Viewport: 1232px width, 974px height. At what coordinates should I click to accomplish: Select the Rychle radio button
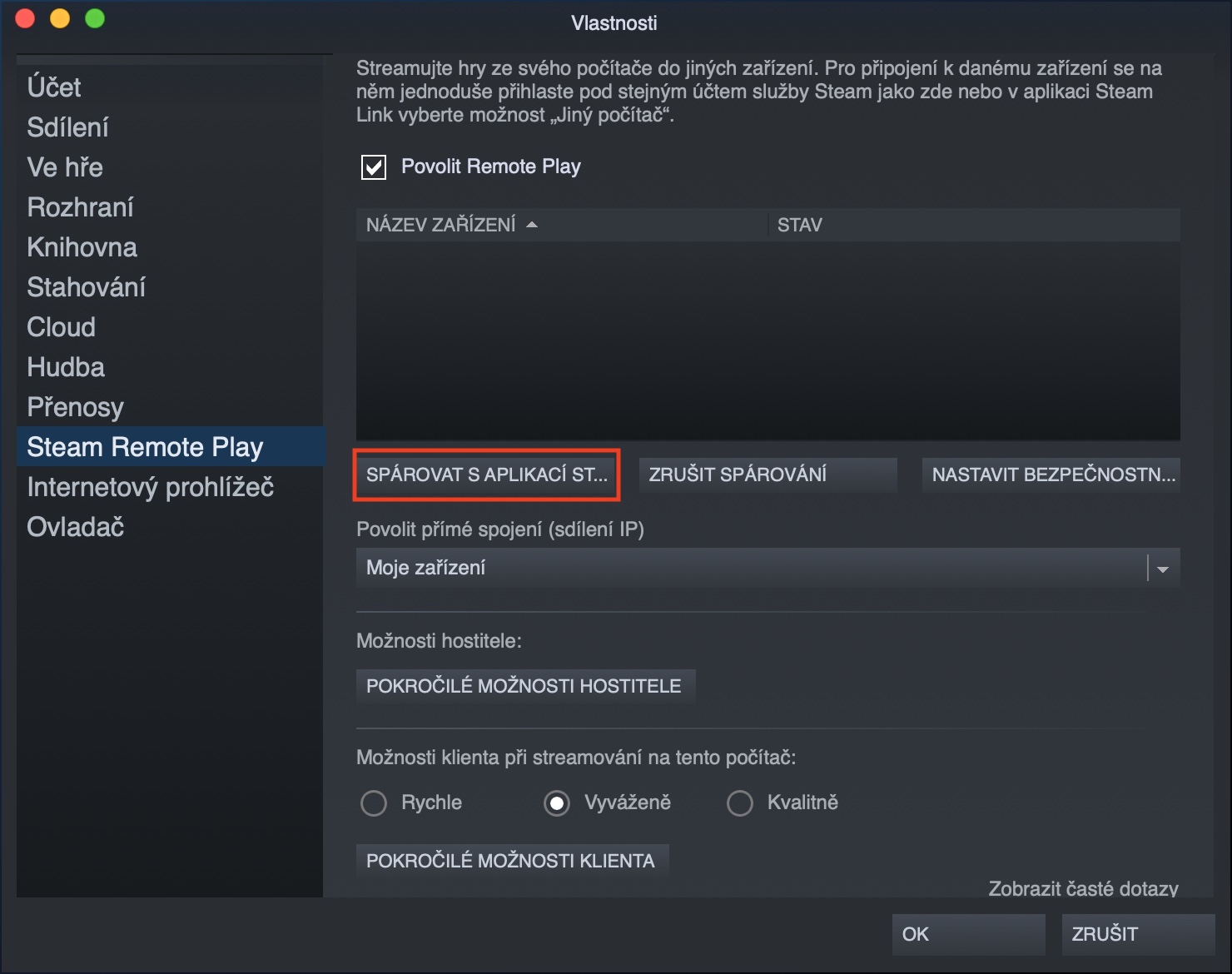374,803
